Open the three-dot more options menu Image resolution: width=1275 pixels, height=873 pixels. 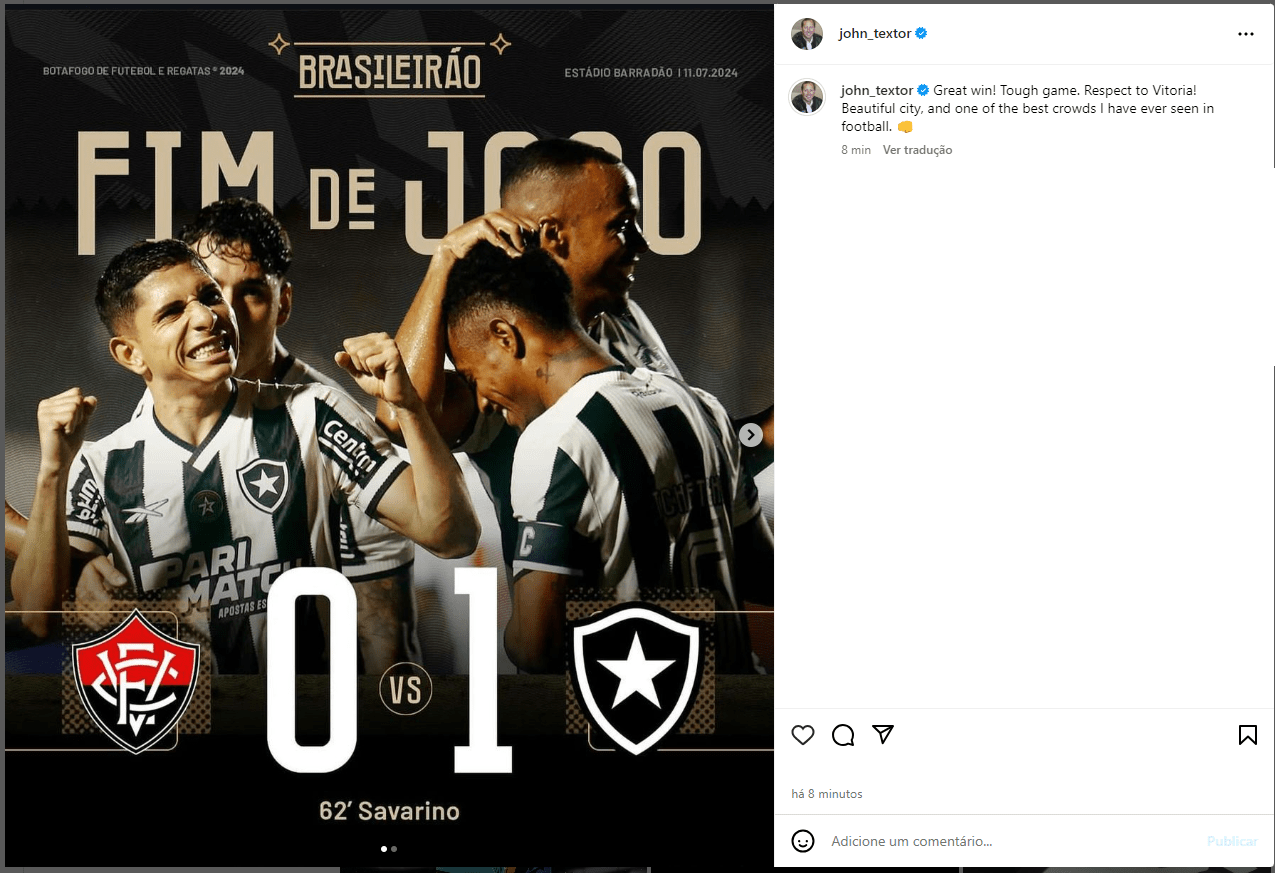[x=1246, y=34]
